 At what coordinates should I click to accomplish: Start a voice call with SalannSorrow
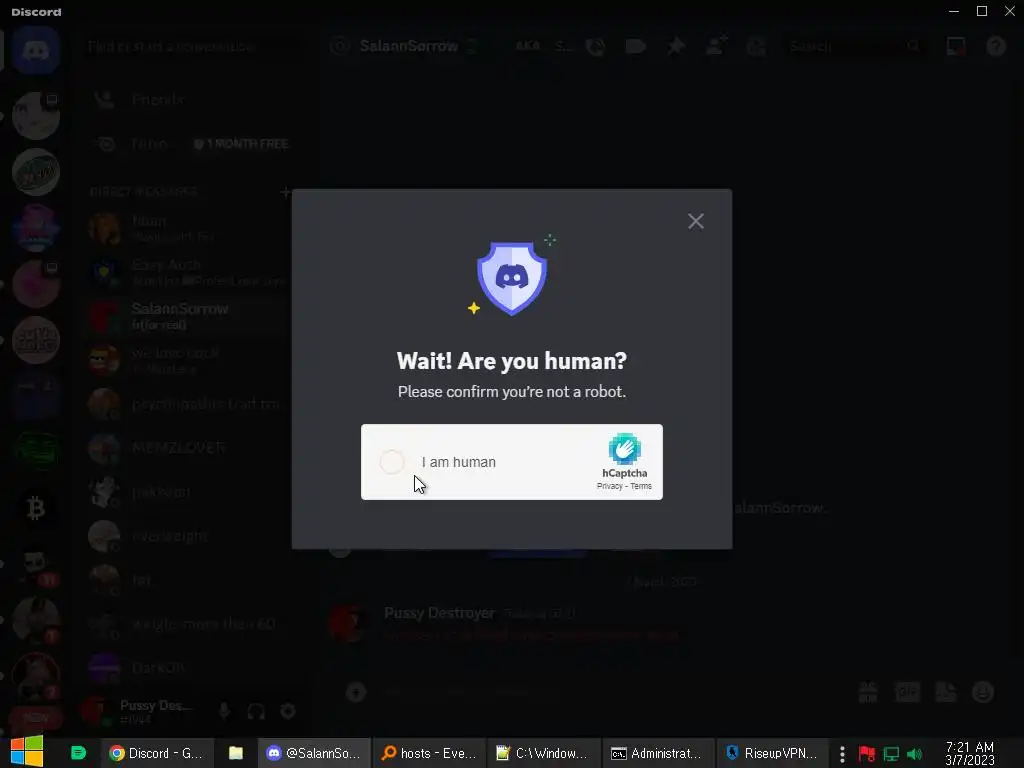pos(595,46)
